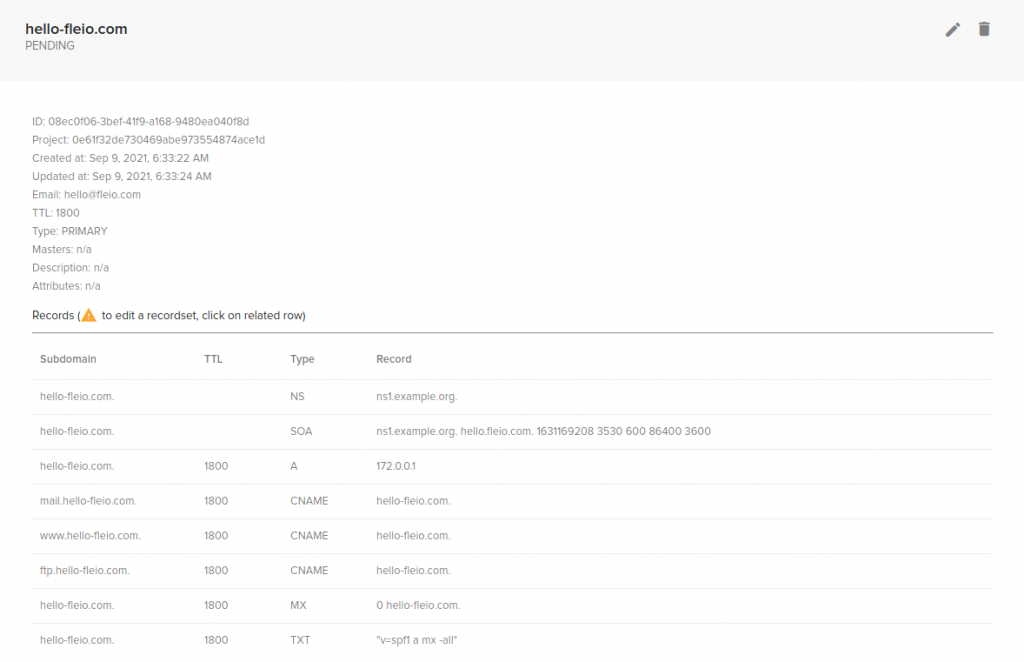
Task: Click the Description: n/a line
Action: 71,268
